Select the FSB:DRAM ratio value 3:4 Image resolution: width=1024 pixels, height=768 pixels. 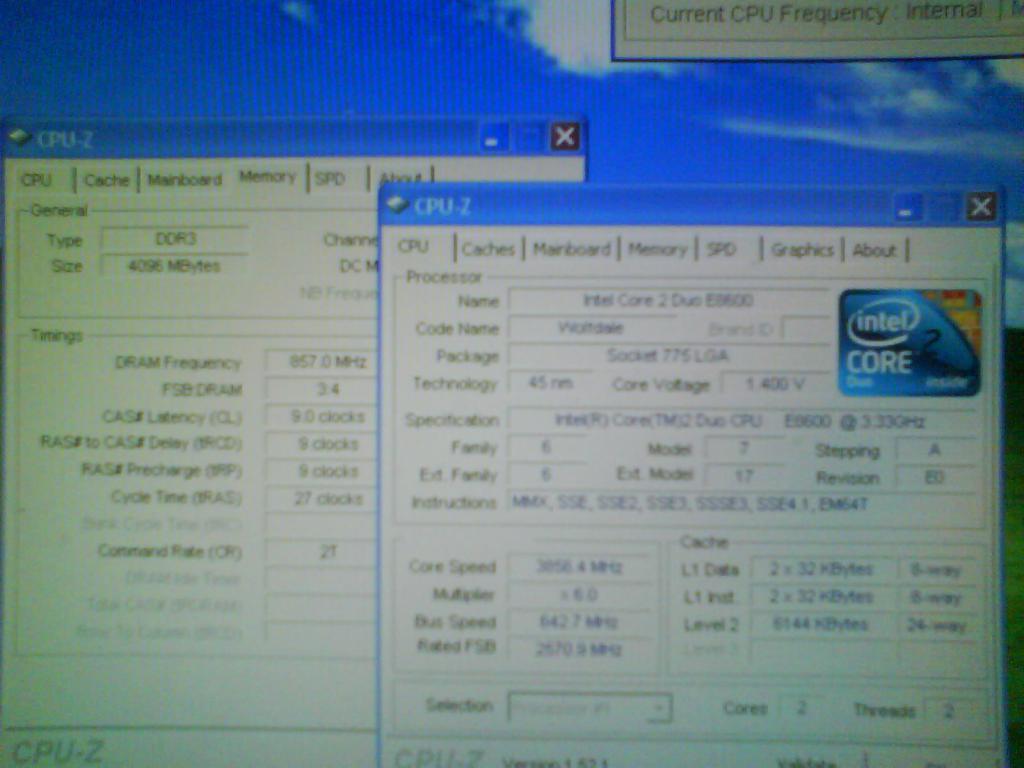323,389
